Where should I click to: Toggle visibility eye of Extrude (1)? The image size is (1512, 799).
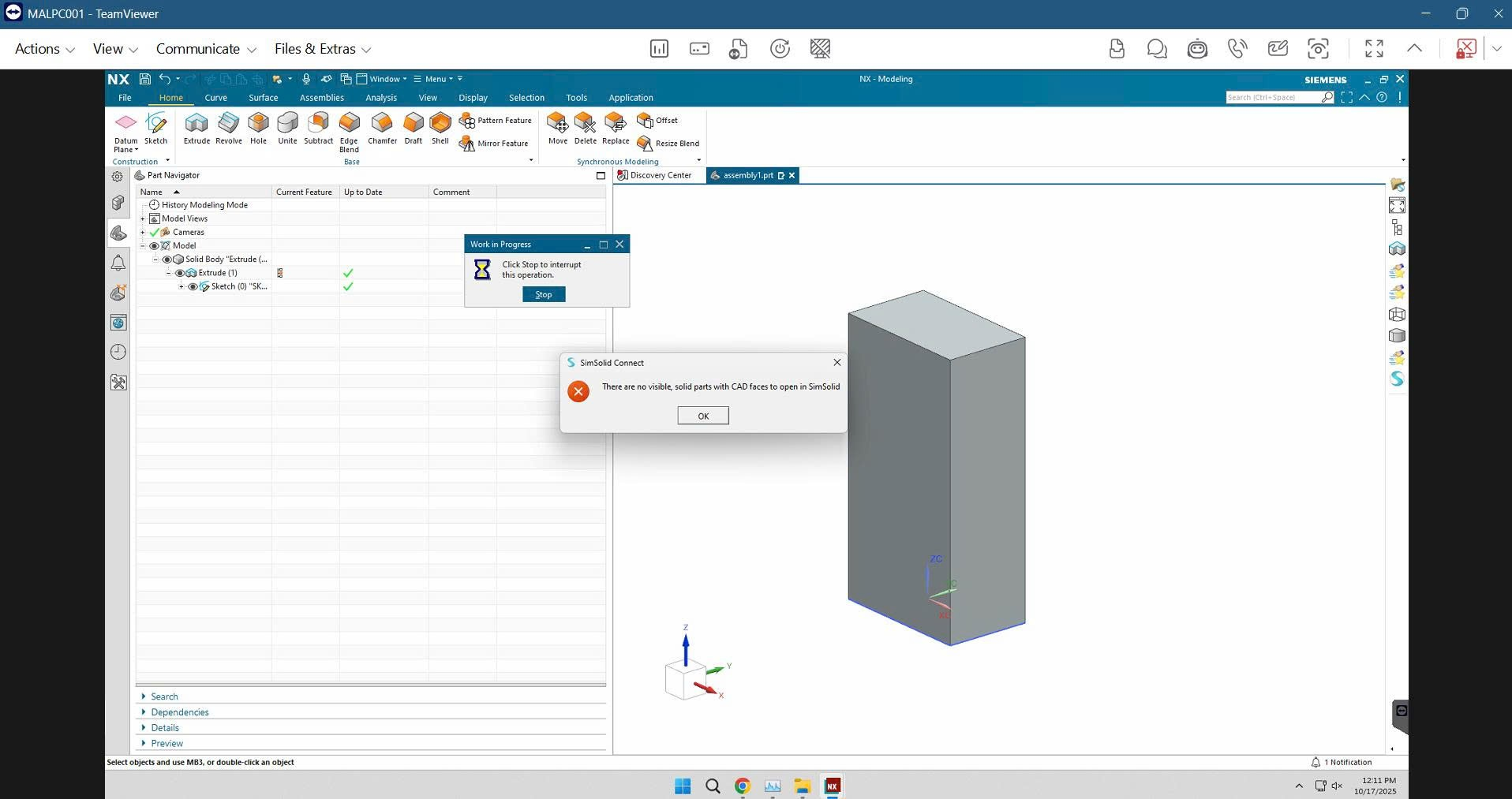coord(179,273)
